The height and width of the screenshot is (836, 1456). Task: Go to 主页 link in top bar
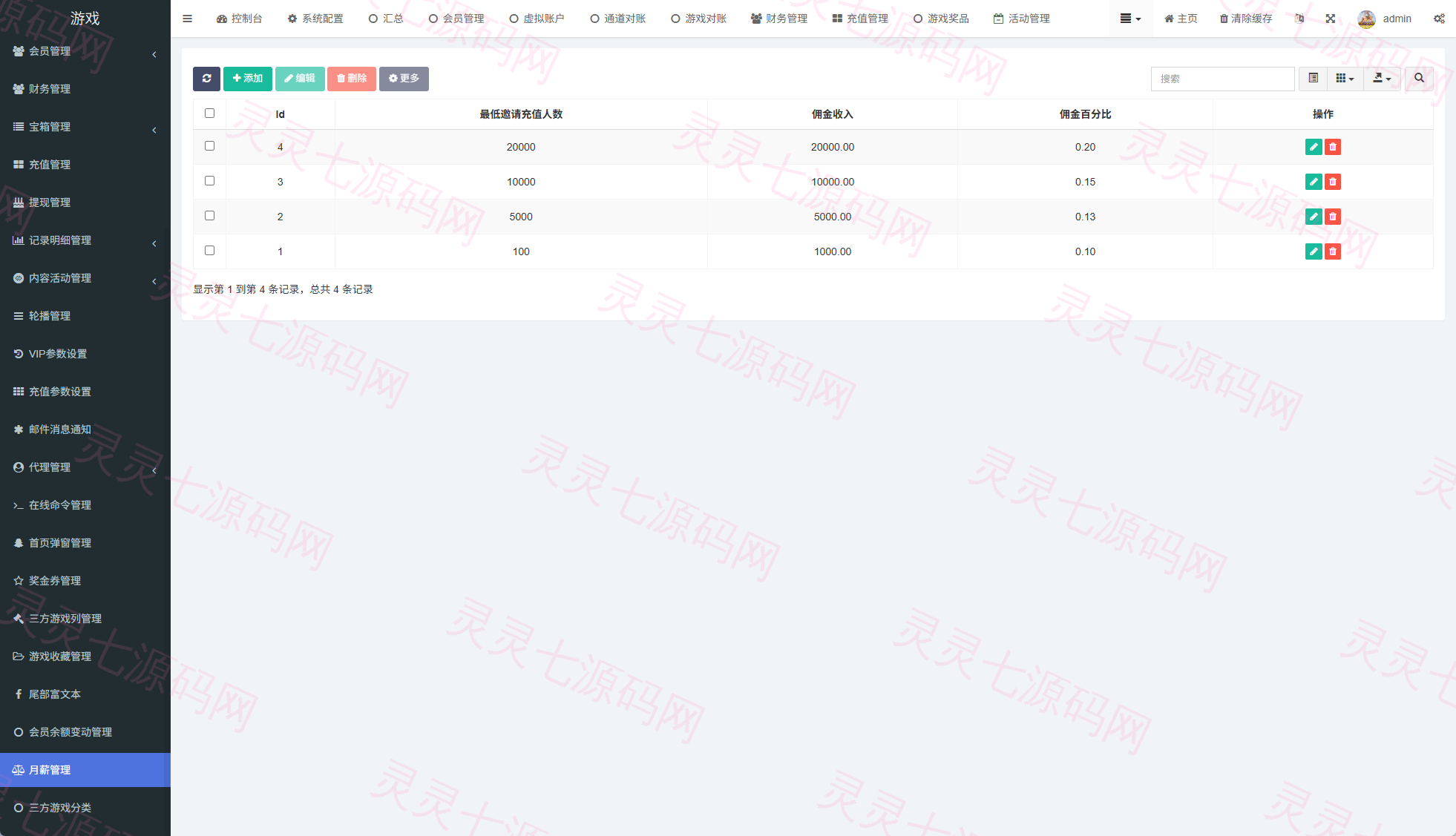click(x=1181, y=19)
